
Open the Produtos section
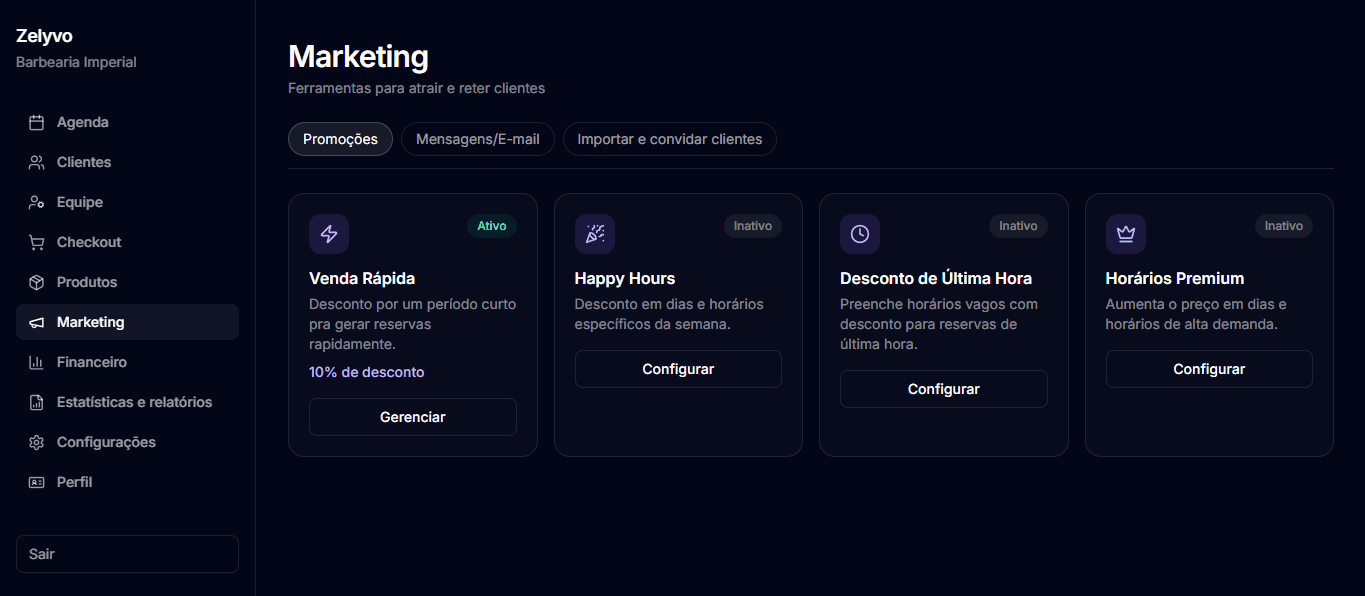point(127,282)
